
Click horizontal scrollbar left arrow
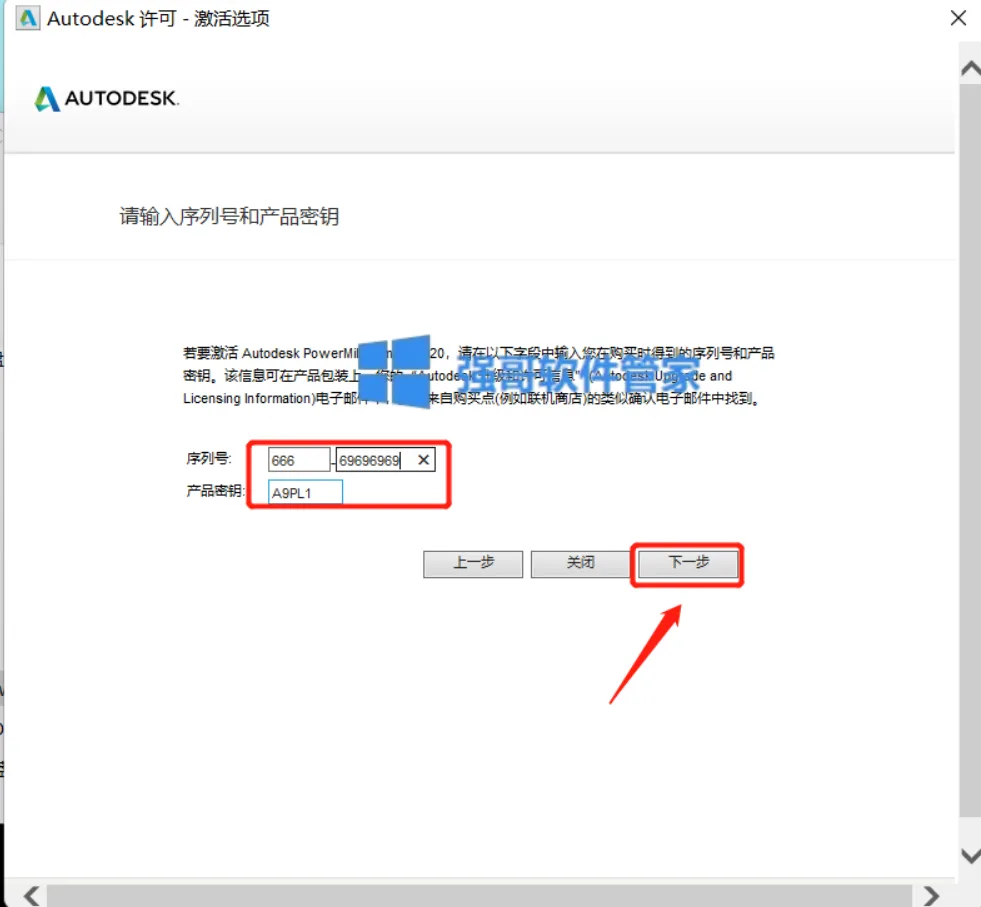pos(31,896)
